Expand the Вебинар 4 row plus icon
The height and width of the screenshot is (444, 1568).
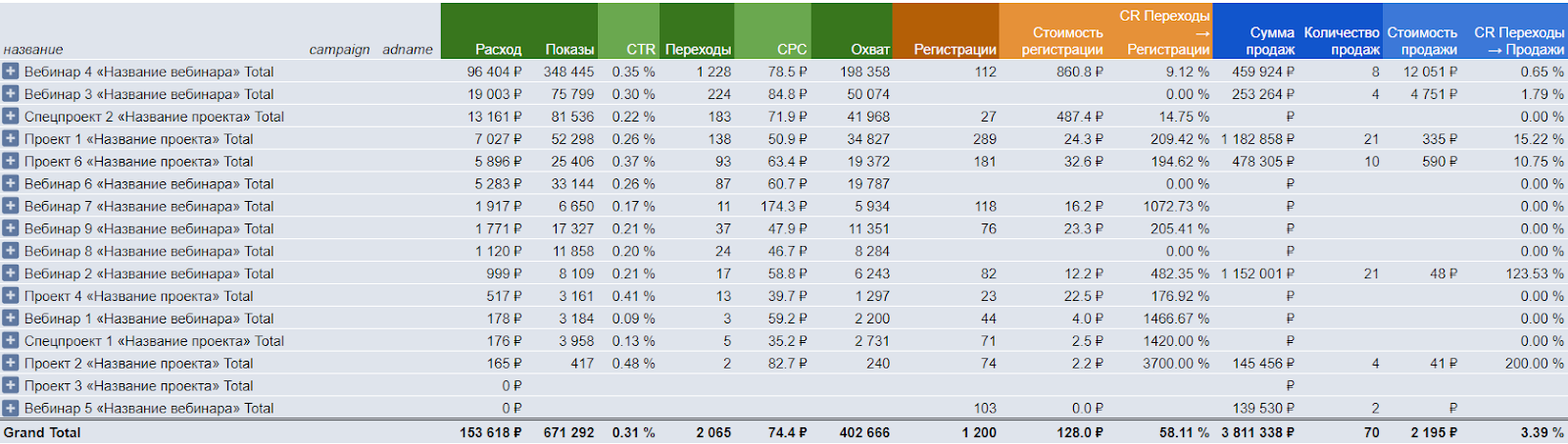coord(11,72)
